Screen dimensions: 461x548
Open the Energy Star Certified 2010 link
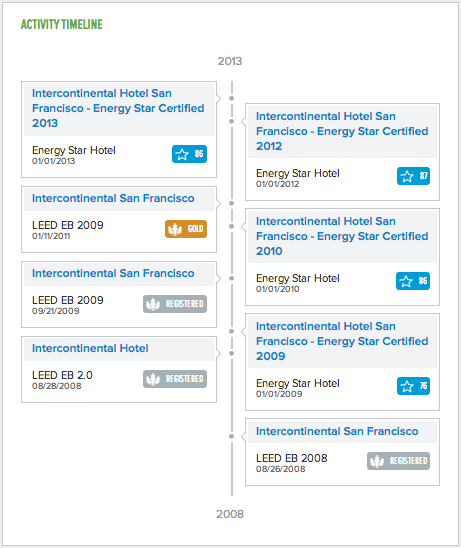tap(342, 236)
